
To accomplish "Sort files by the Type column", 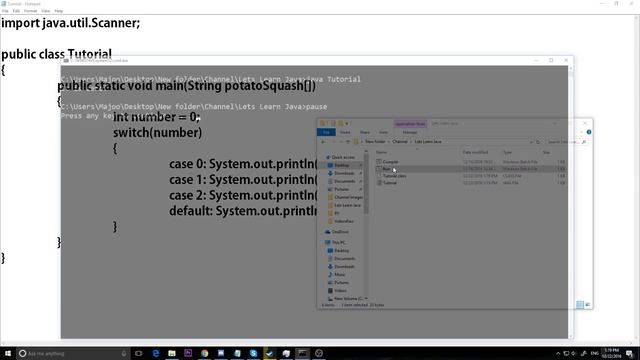I will pyautogui.click(x=507, y=152).
